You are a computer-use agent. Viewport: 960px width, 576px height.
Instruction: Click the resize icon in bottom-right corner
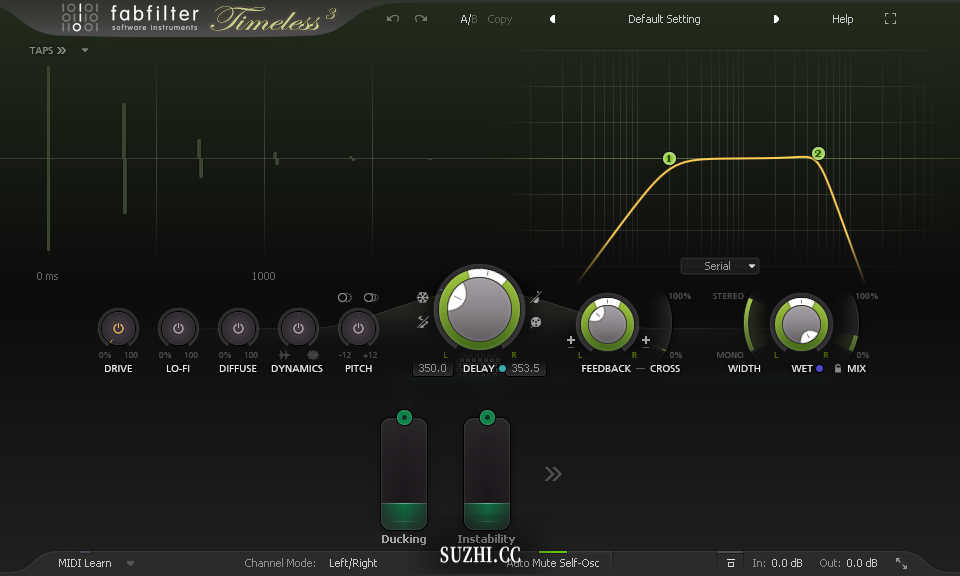tap(901, 563)
